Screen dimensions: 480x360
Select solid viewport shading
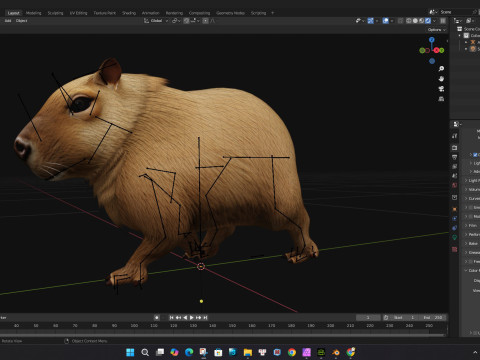(415, 21)
